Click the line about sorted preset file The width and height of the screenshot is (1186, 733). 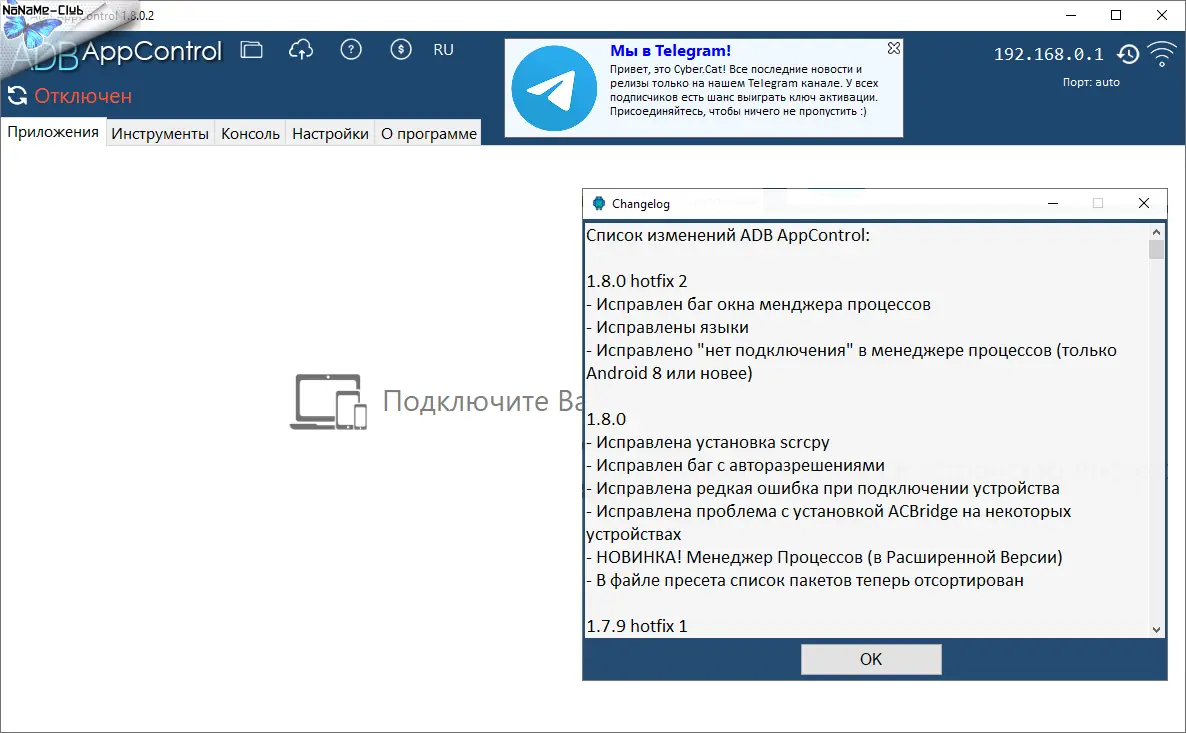click(805, 580)
